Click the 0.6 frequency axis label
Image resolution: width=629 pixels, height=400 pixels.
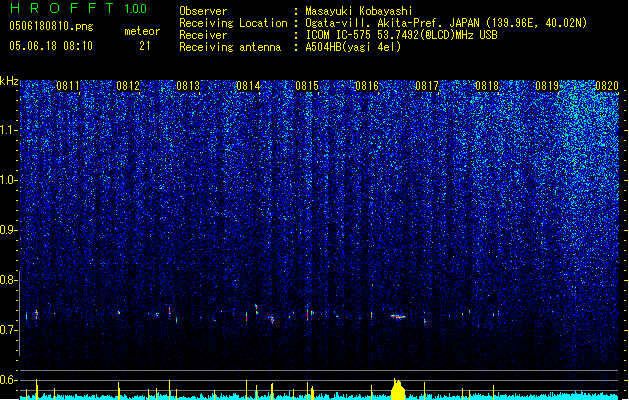8,380
